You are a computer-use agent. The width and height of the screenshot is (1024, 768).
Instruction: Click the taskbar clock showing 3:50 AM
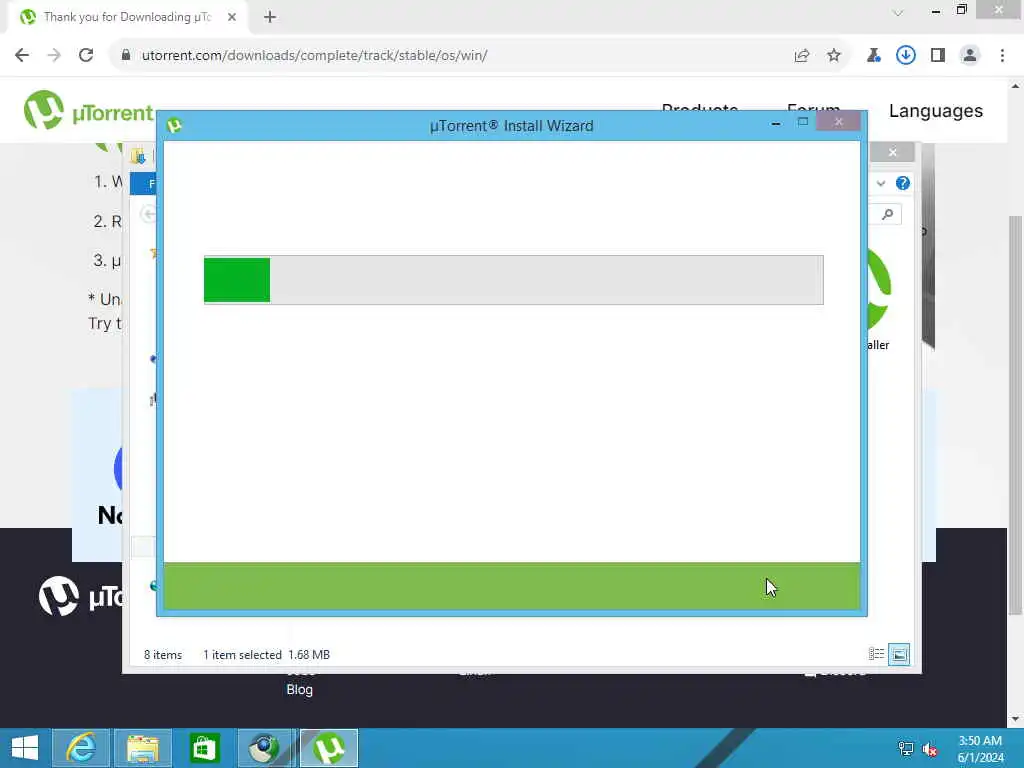(980, 749)
